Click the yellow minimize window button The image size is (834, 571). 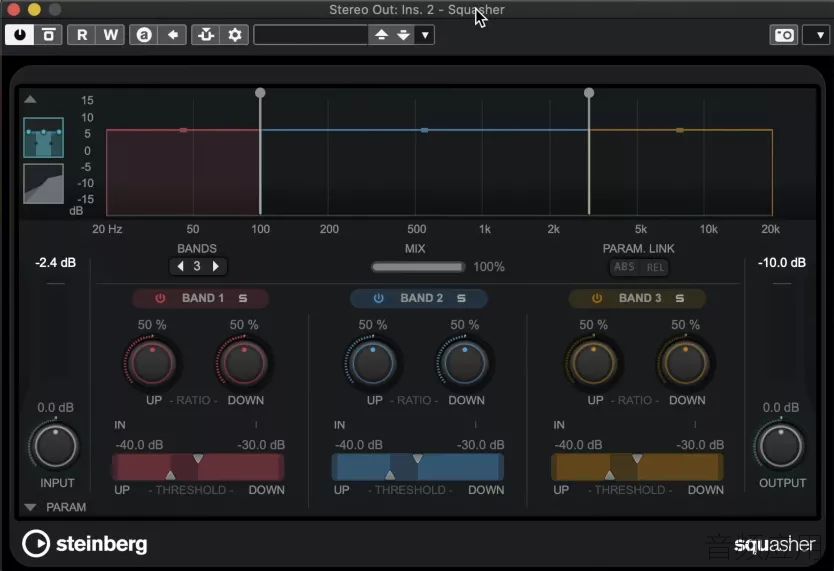click(34, 9)
